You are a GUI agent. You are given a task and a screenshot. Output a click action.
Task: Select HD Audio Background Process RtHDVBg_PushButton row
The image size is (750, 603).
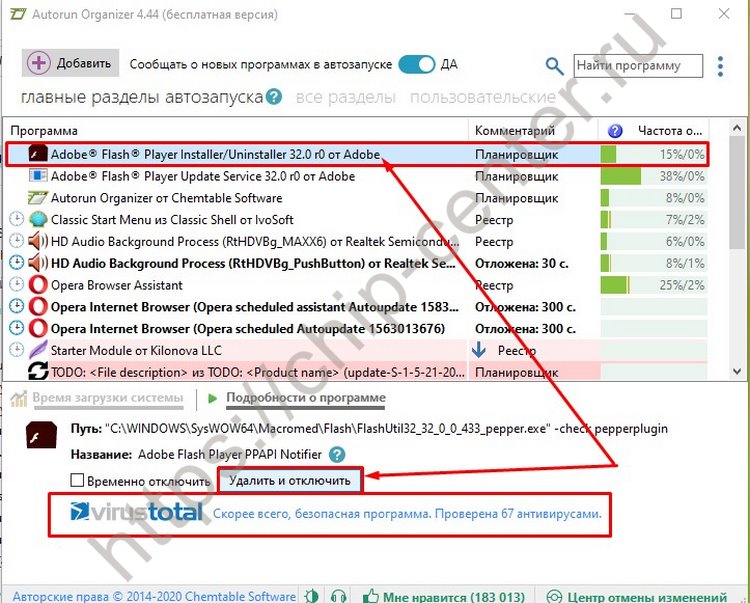356,263
